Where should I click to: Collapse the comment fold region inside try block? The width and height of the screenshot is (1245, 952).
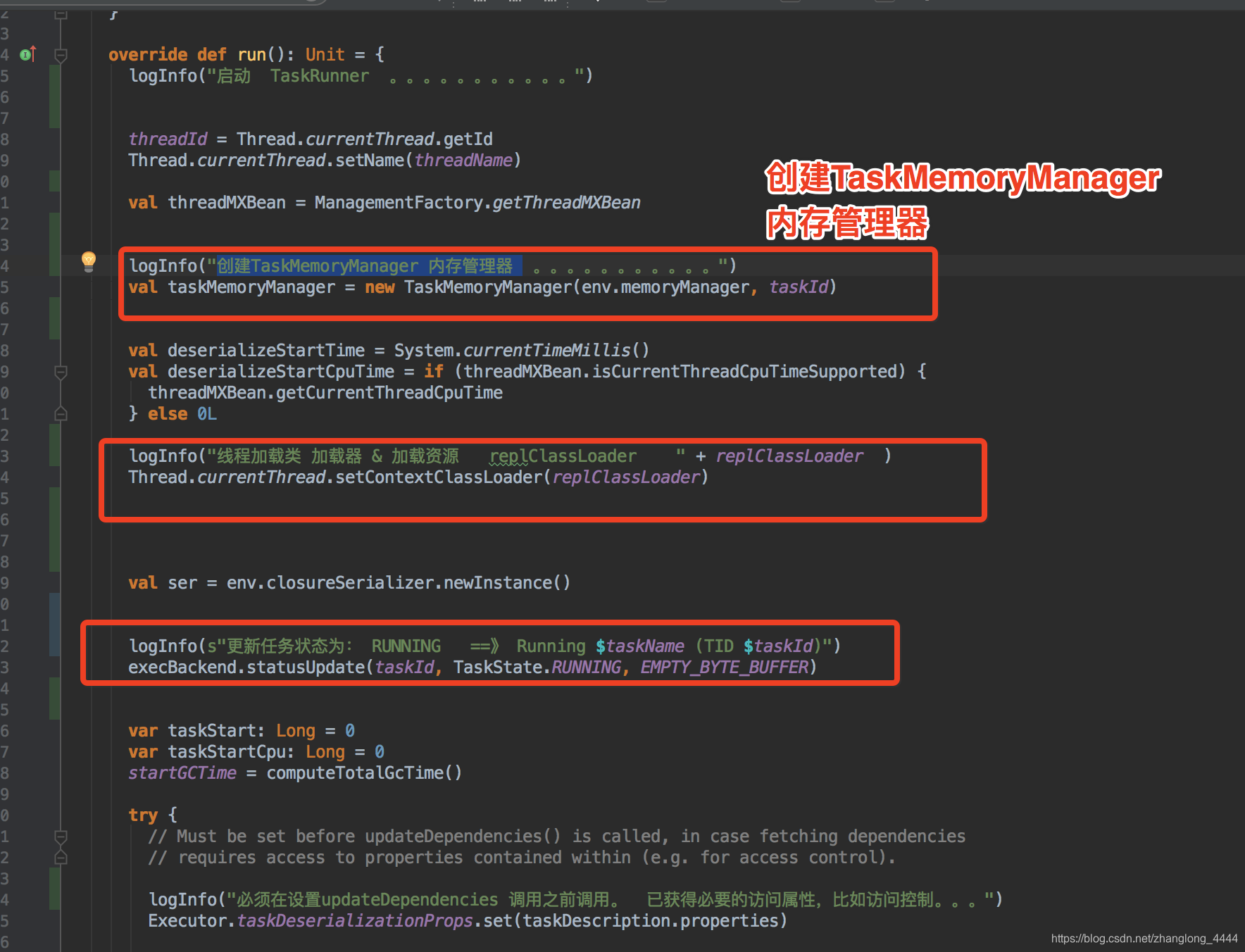[x=61, y=836]
